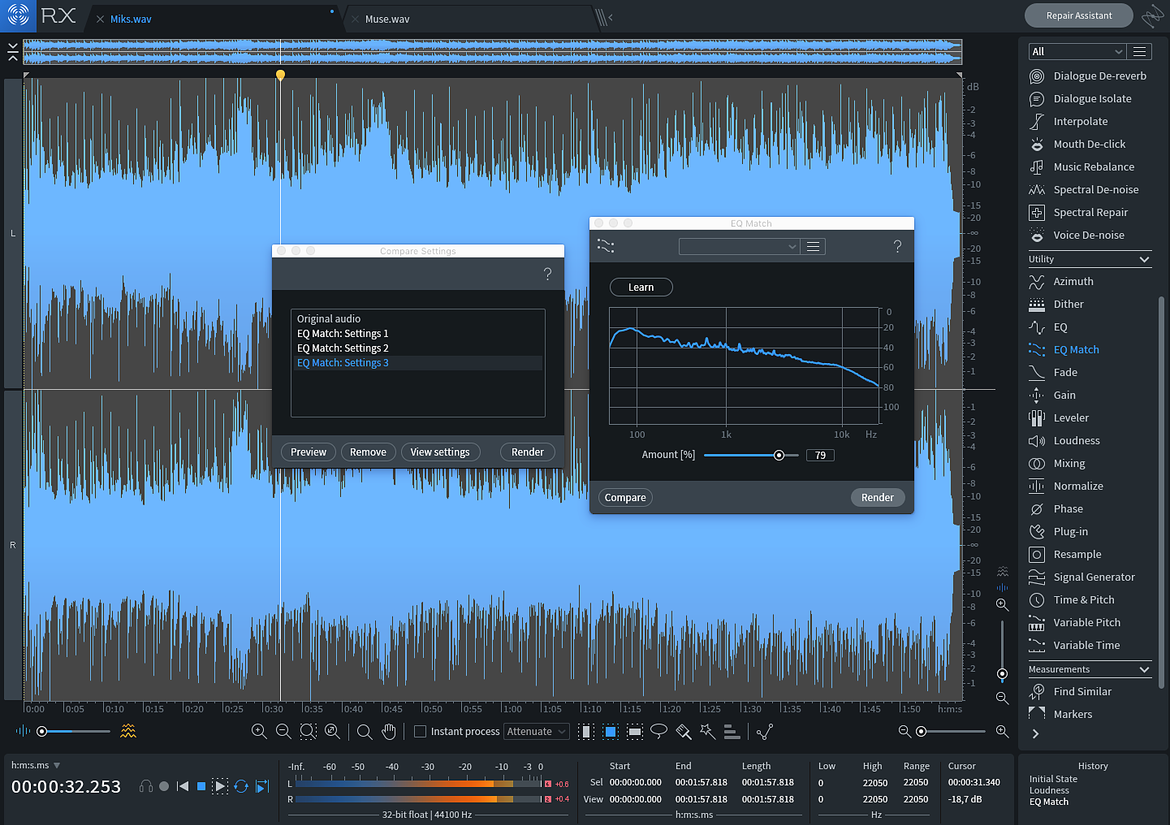
Task: Open the Dither module
Action: [x=1057, y=304]
